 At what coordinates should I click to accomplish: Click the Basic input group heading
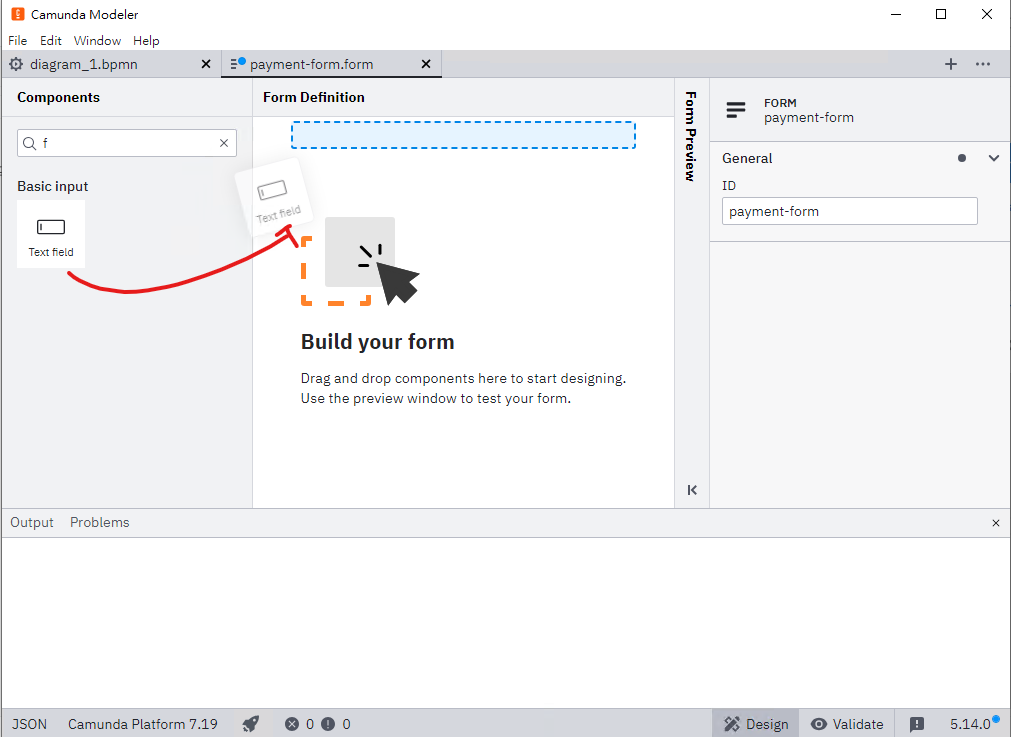[x=53, y=186]
